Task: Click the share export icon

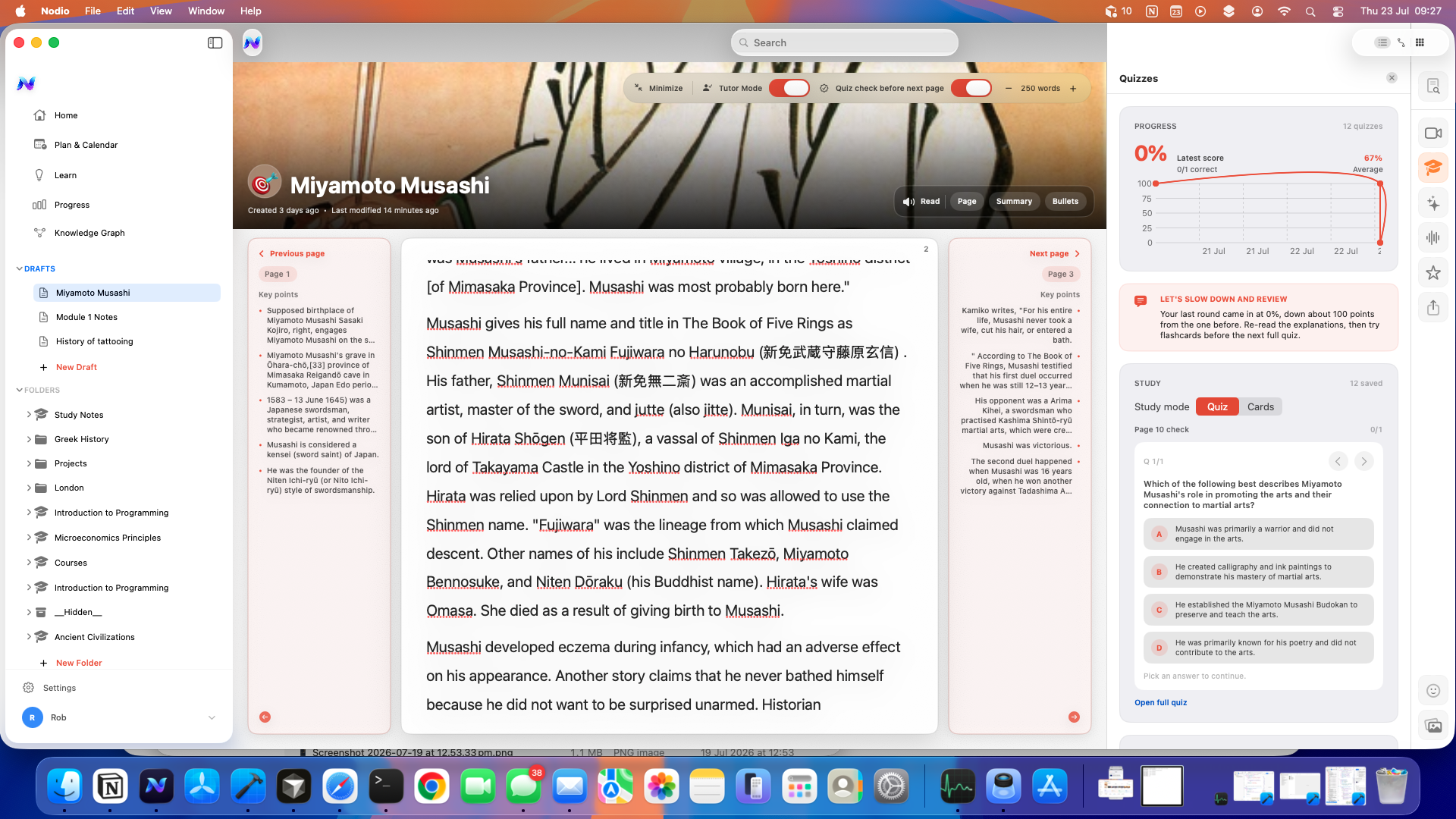Action: click(1432, 307)
